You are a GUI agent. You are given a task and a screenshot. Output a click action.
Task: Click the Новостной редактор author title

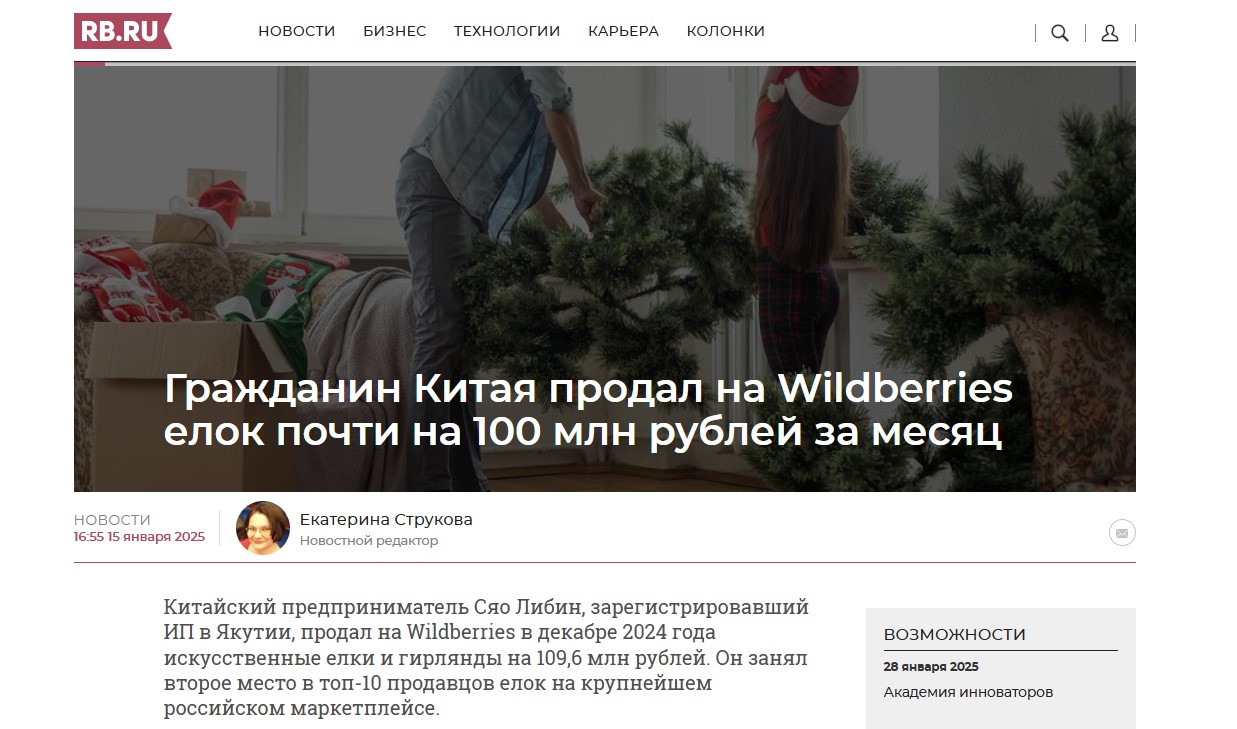369,541
